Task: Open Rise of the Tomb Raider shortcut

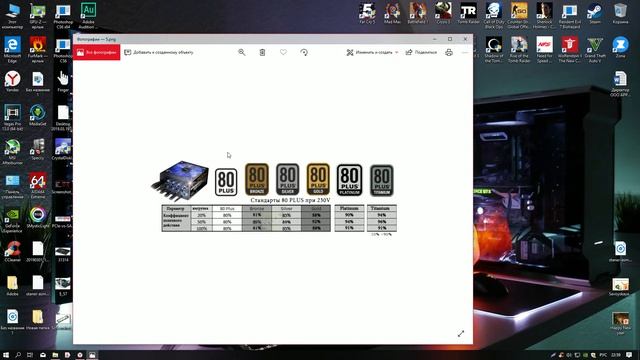Action: pyautogui.click(x=519, y=49)
